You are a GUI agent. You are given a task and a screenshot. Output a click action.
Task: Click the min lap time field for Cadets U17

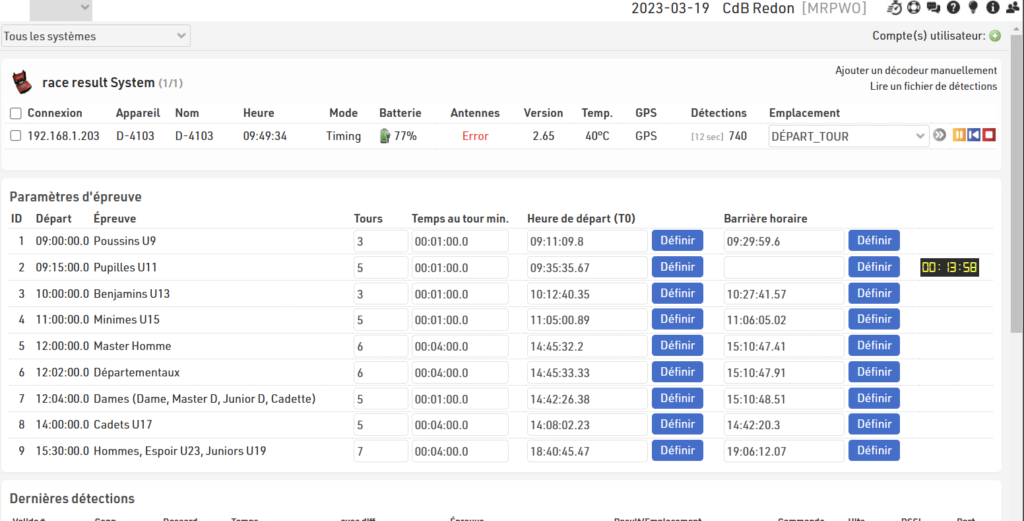point(460,425)
